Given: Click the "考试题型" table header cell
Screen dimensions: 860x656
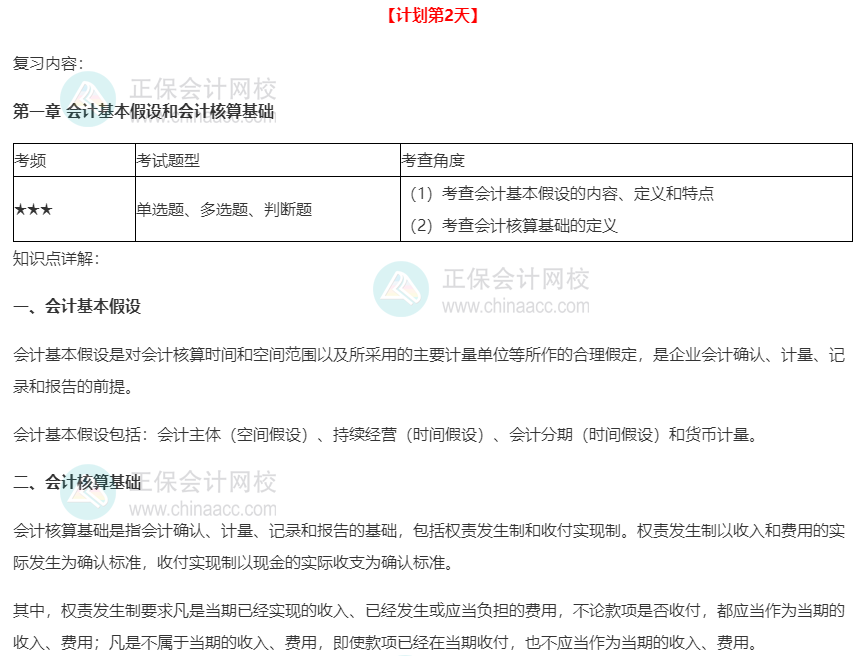Looking at the screenshot, I should pyautogui.click(x=168, y=160).
